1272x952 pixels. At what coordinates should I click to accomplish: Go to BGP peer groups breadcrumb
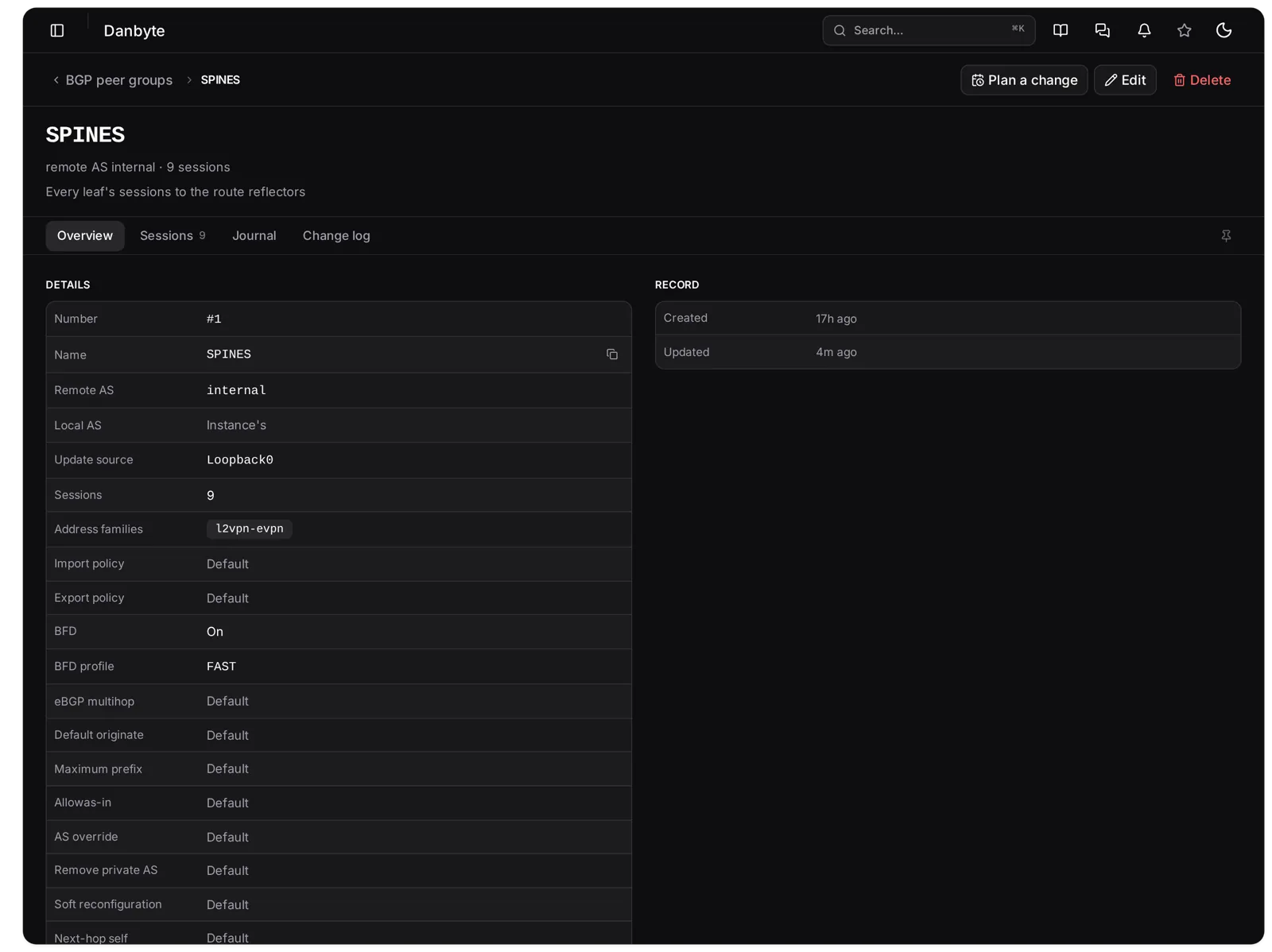point(119,80)
